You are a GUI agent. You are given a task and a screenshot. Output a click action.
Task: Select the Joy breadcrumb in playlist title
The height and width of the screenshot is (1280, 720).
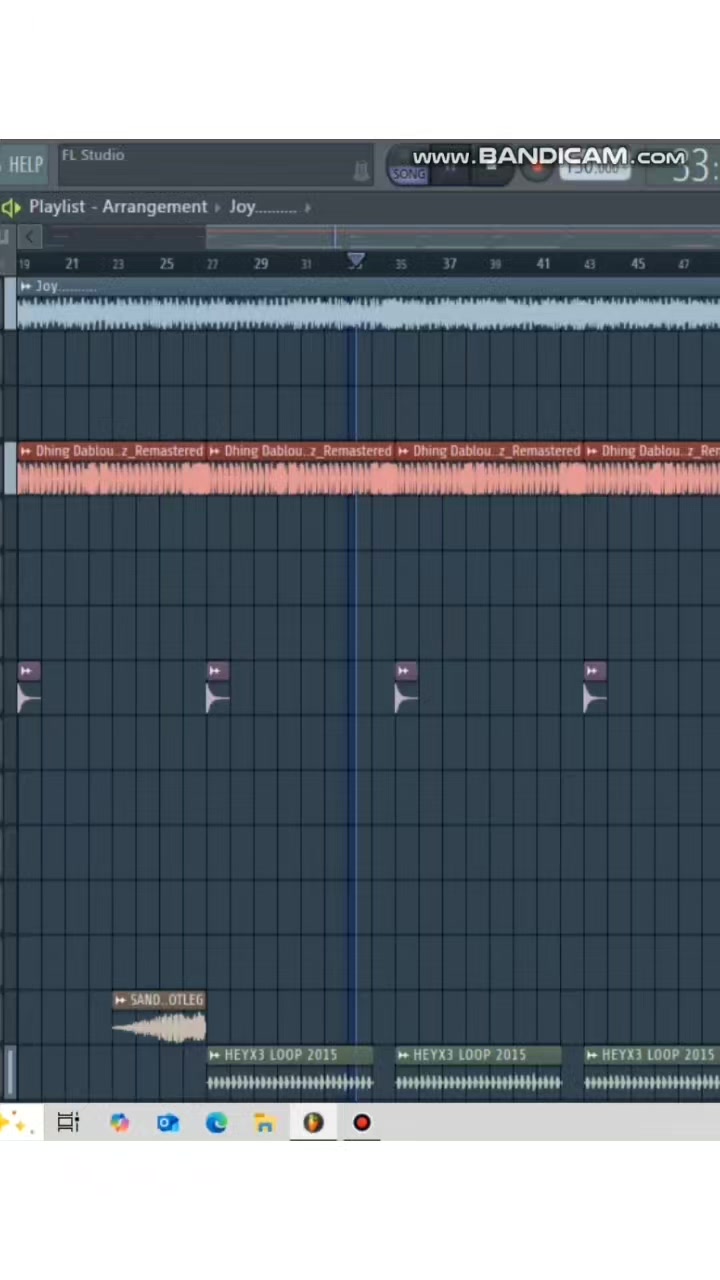[x=262, y=207]
